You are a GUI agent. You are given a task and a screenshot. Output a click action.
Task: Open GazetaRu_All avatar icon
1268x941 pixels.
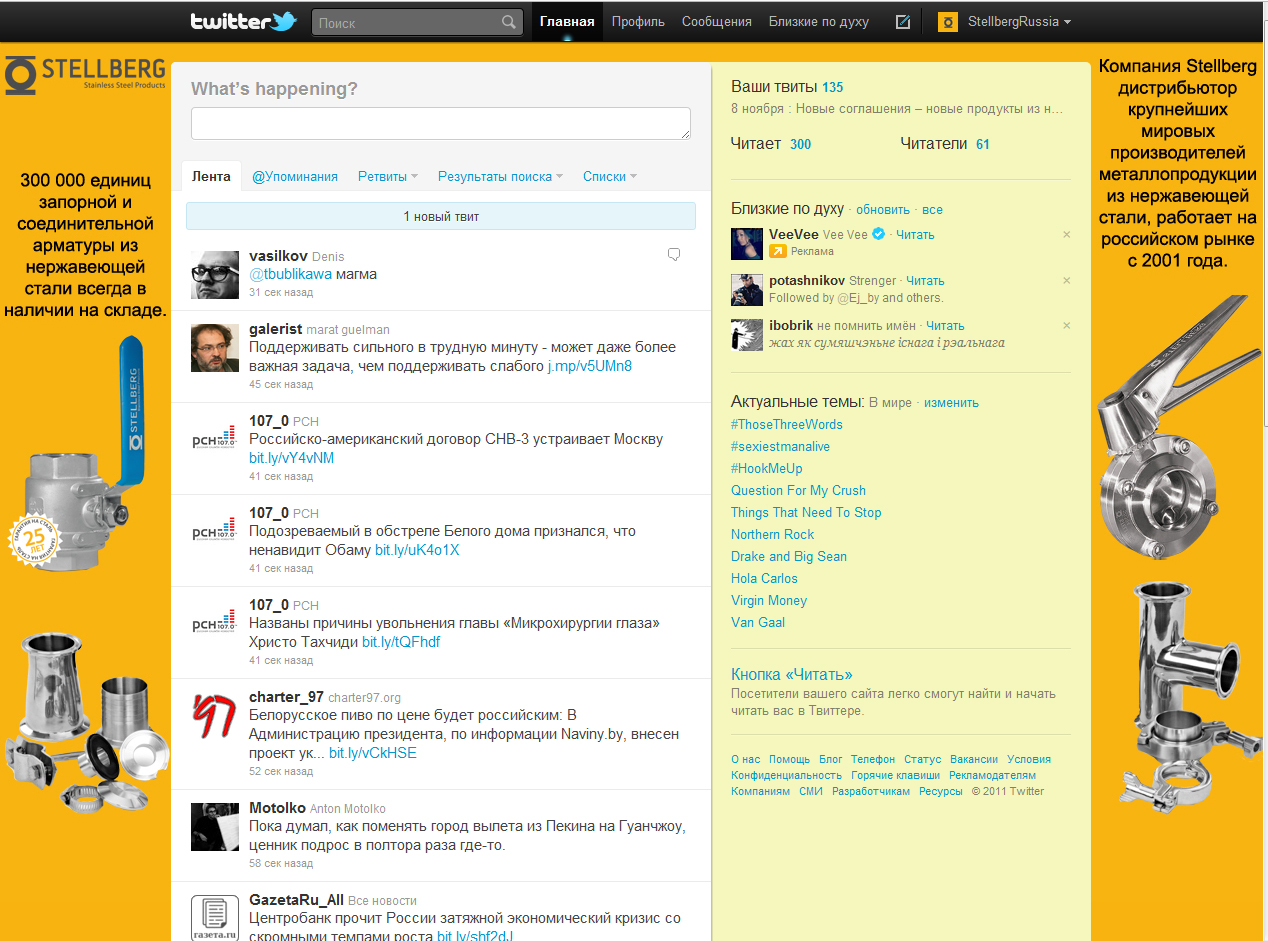[215, 918]
